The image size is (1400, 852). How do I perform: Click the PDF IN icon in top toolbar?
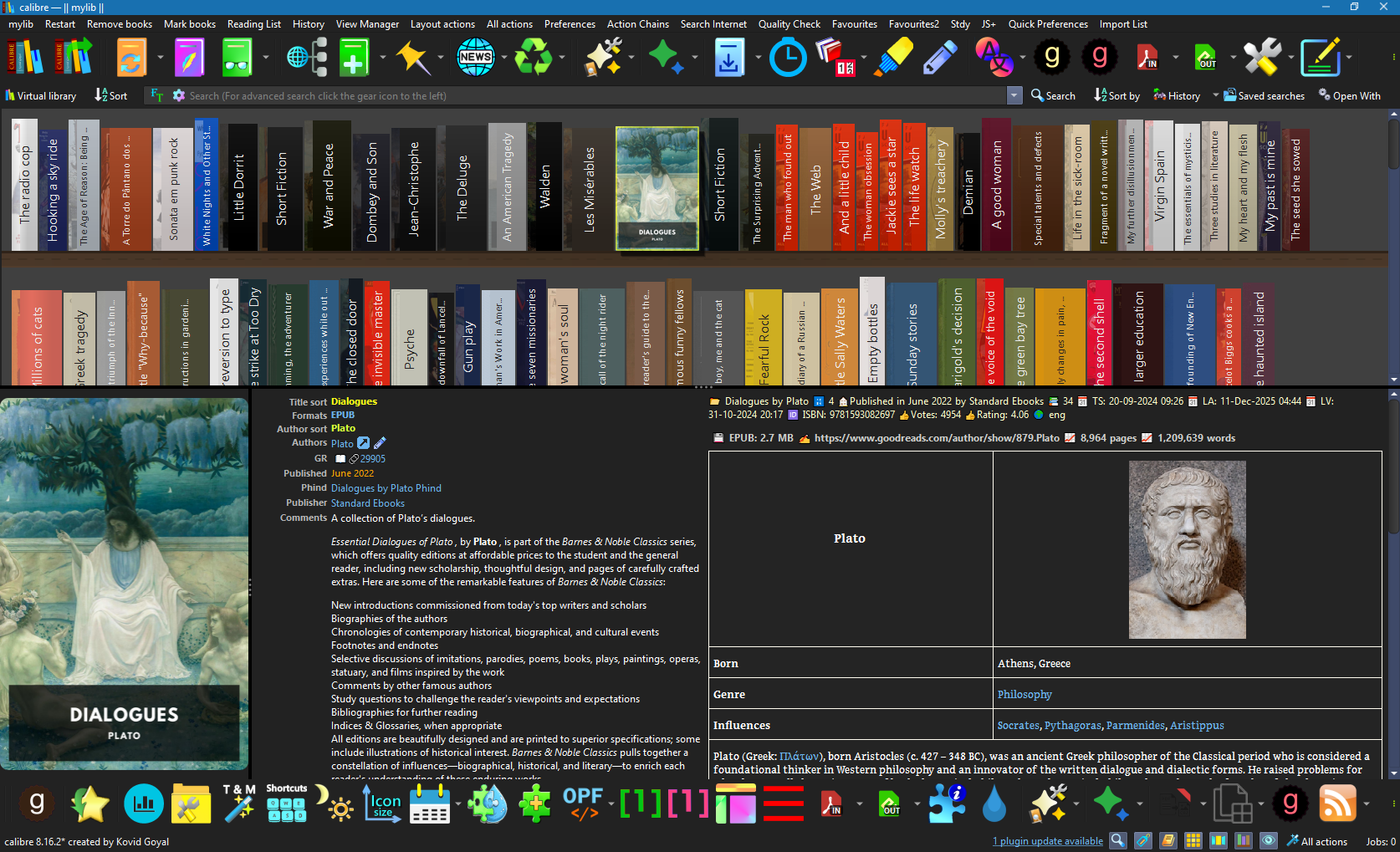pos(1147,58)
